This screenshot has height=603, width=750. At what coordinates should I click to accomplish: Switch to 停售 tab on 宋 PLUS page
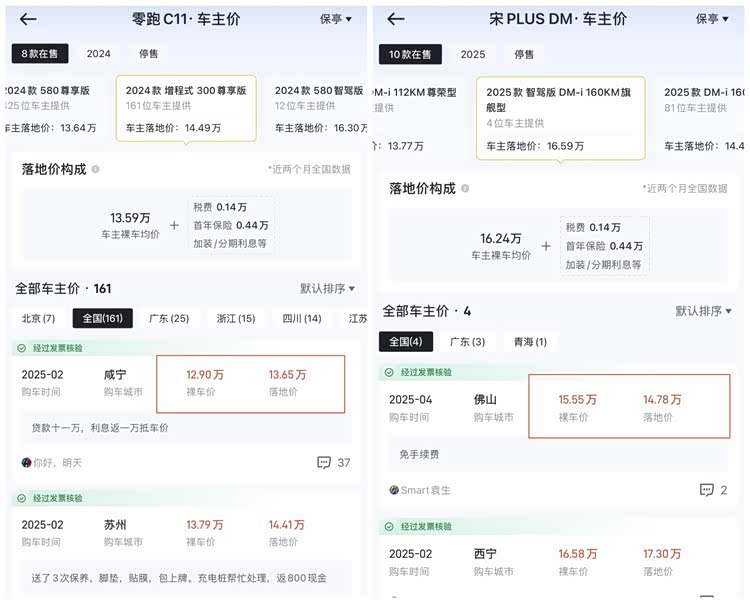[x=524, y=54]
